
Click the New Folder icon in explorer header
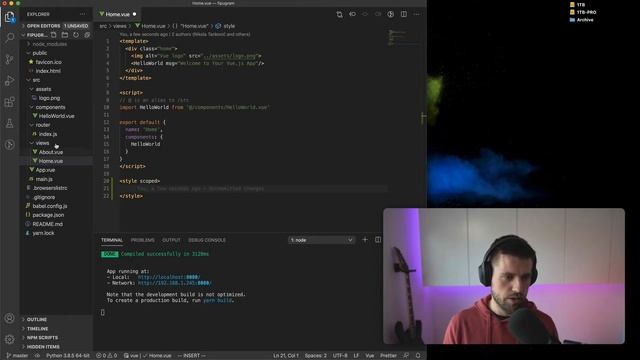click(64, 35)
